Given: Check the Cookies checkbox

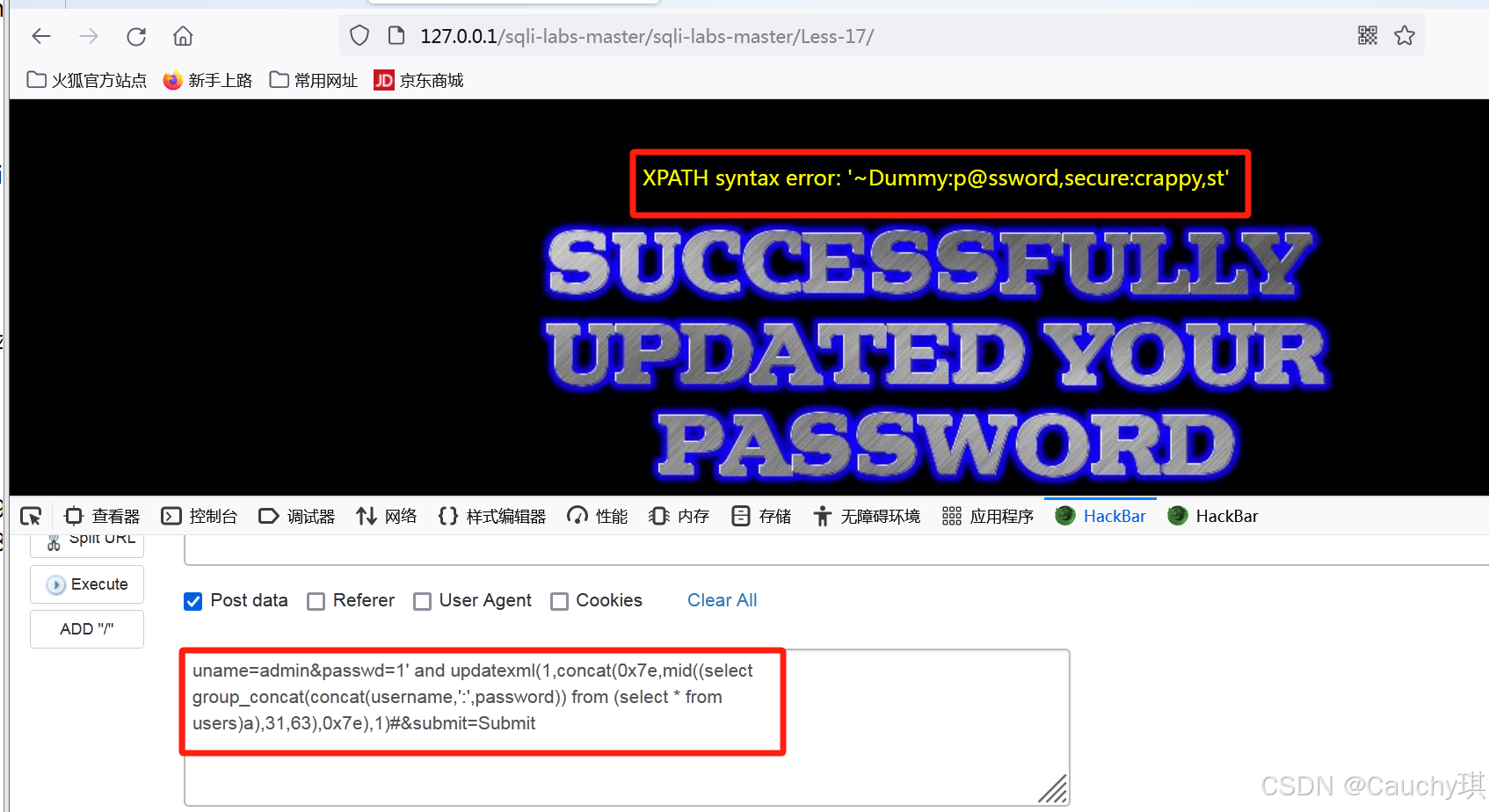Looking at the screenshot, I should tap(560, 601).
